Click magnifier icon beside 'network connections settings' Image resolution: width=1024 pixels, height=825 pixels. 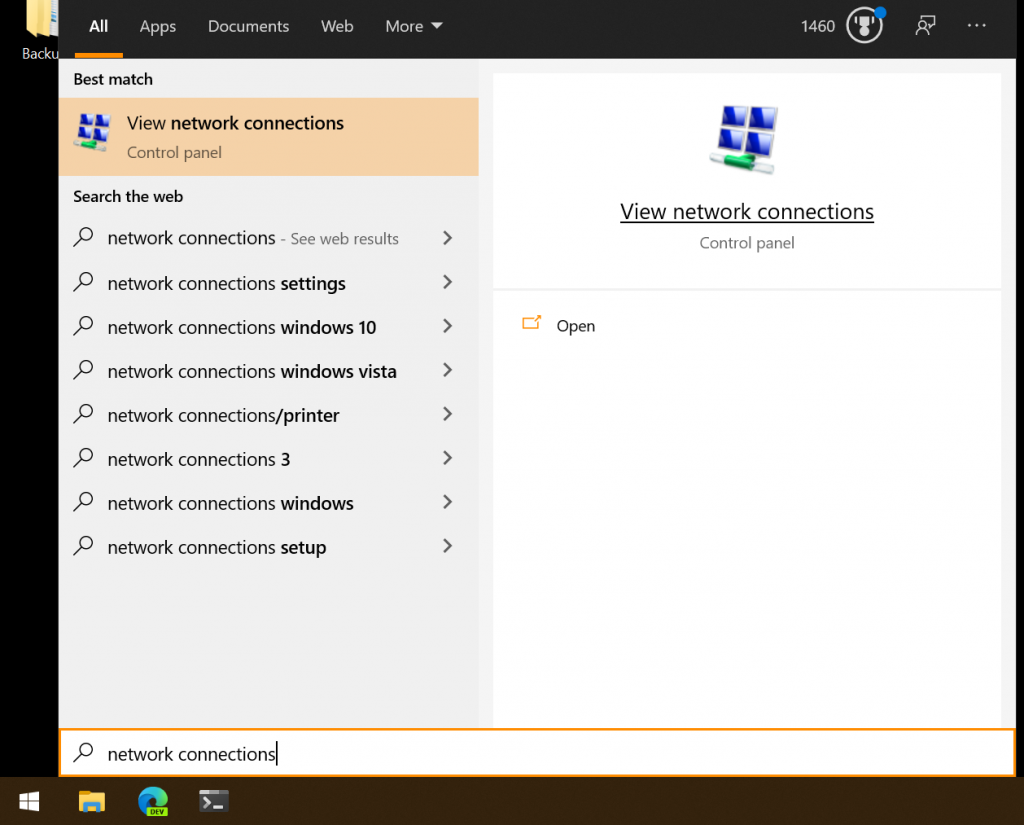pyautogui.click(x=84, y=282)
